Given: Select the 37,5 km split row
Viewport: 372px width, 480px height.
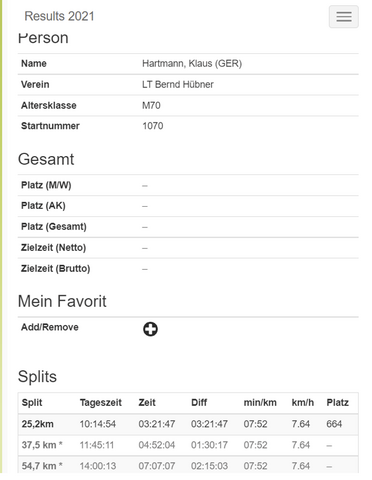Looking at the screenshot, I should 188,445.
